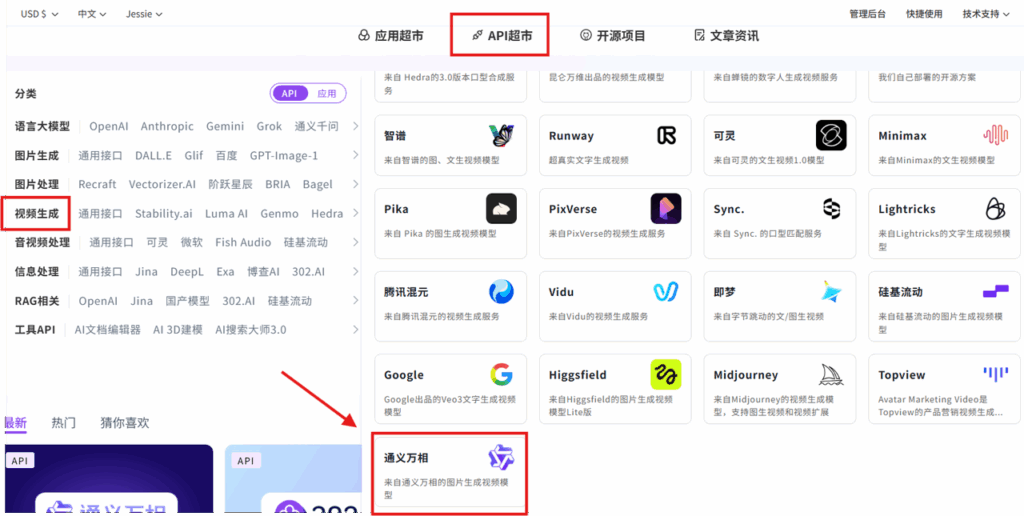The image size is (1024, 516).
Task: Click Hedra in the 视频生成 row
Action: tap(327, 214)
